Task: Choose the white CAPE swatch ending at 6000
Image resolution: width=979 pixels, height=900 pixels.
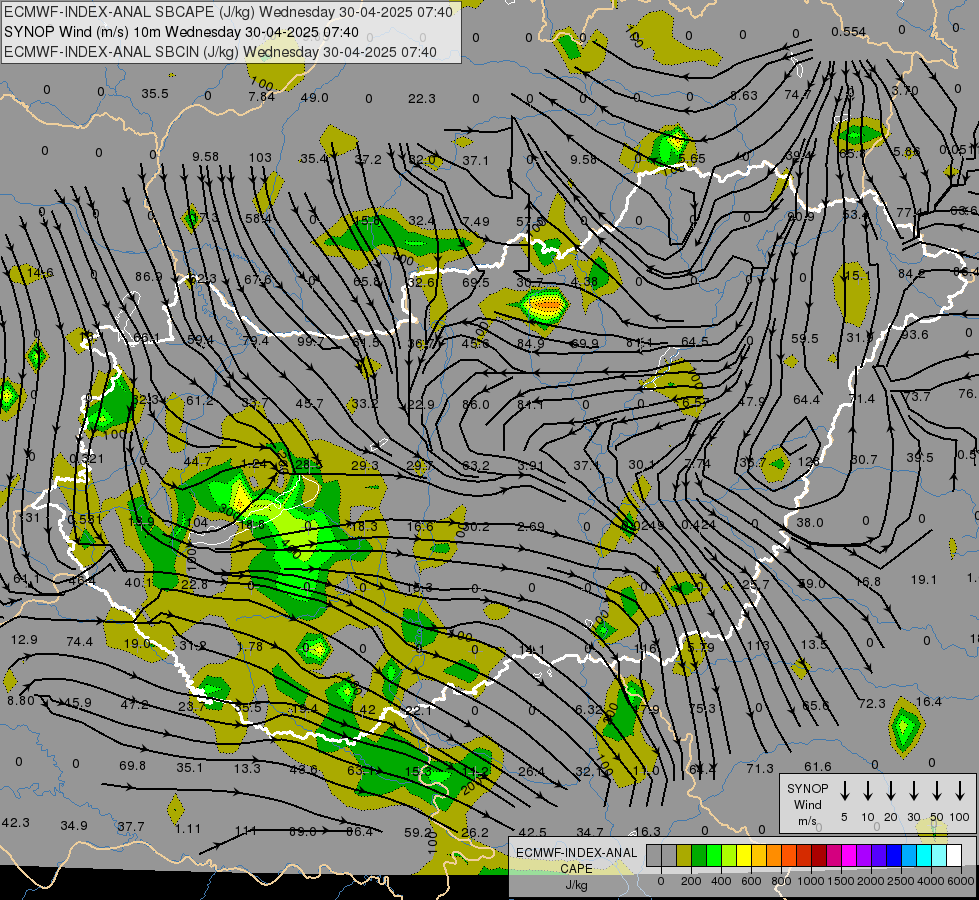Action: coord(953,856)
